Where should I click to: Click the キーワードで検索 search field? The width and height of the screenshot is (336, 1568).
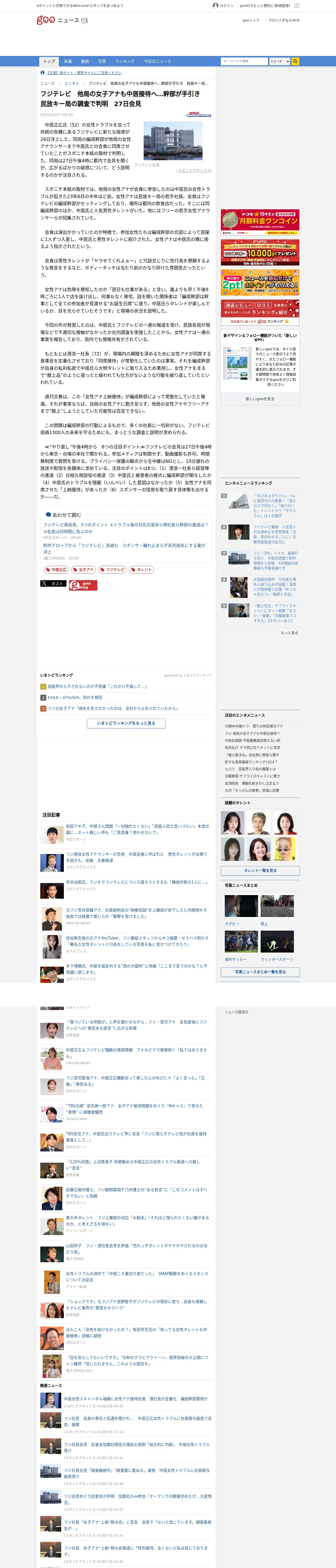244,61
